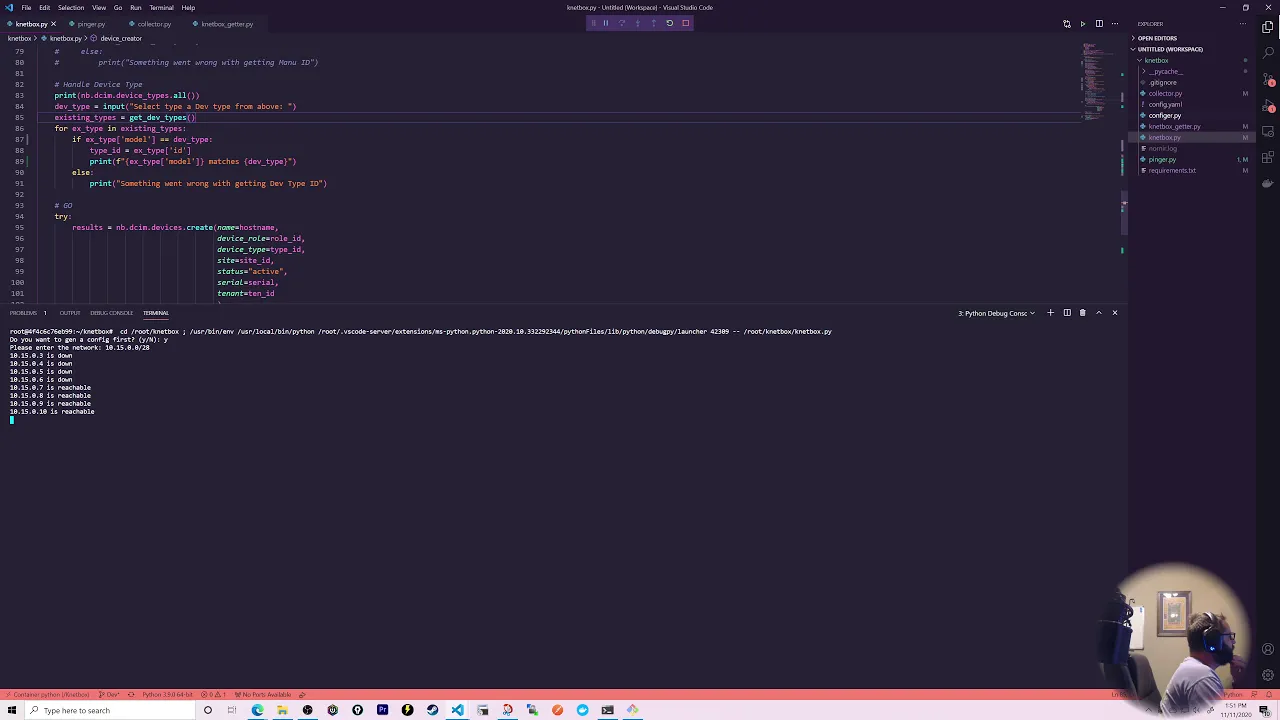This screenshot has height=720, width=1280.
Task: Step over in debug toolbar
Action: [621, 23]
